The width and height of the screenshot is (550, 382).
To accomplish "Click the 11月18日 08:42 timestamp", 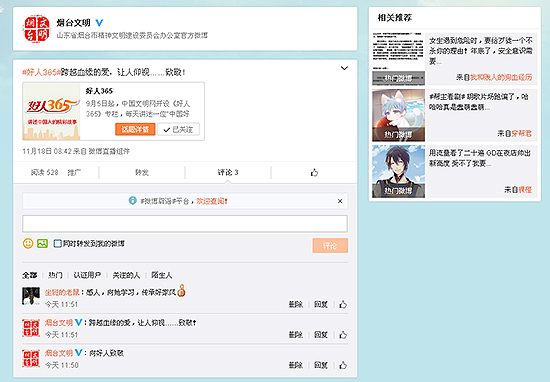I will [47, 151].
